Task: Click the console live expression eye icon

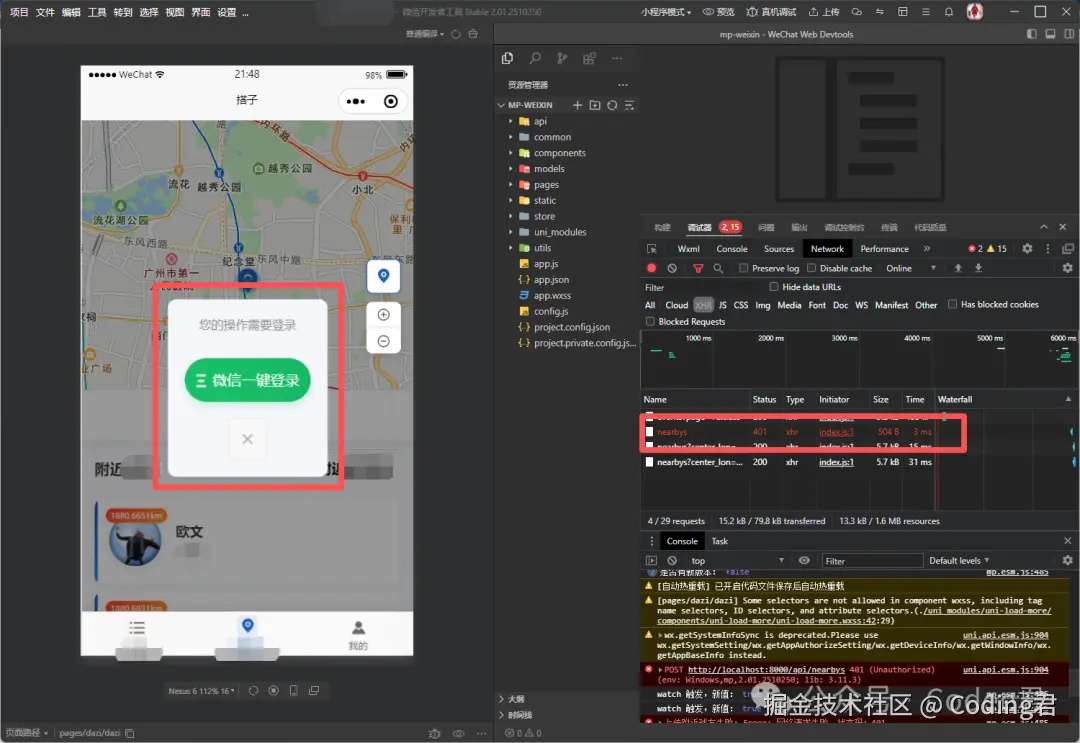Action: [x=804, y=561]
